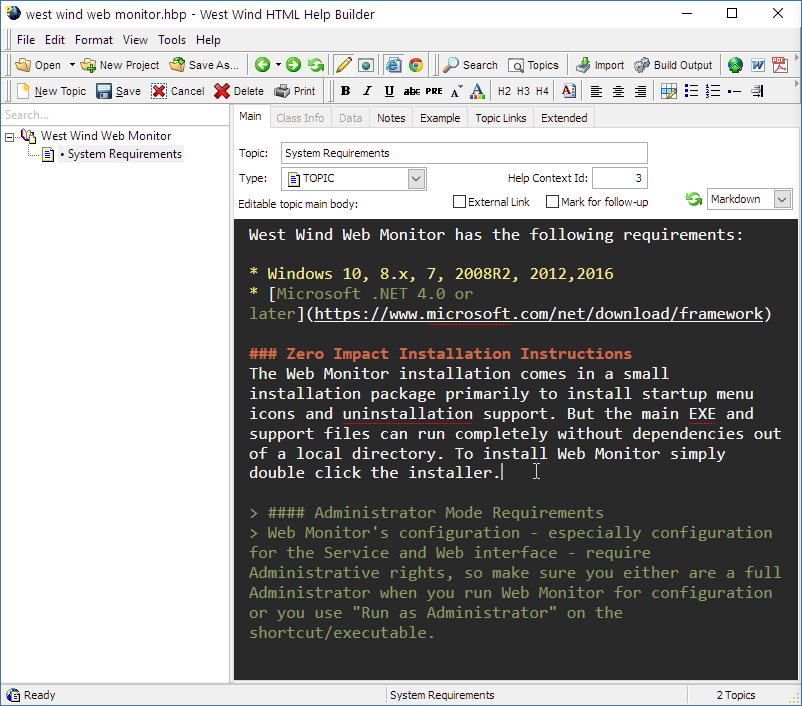Select the Main tab
This screenshot has width=802, height=706.
(250, 117)
